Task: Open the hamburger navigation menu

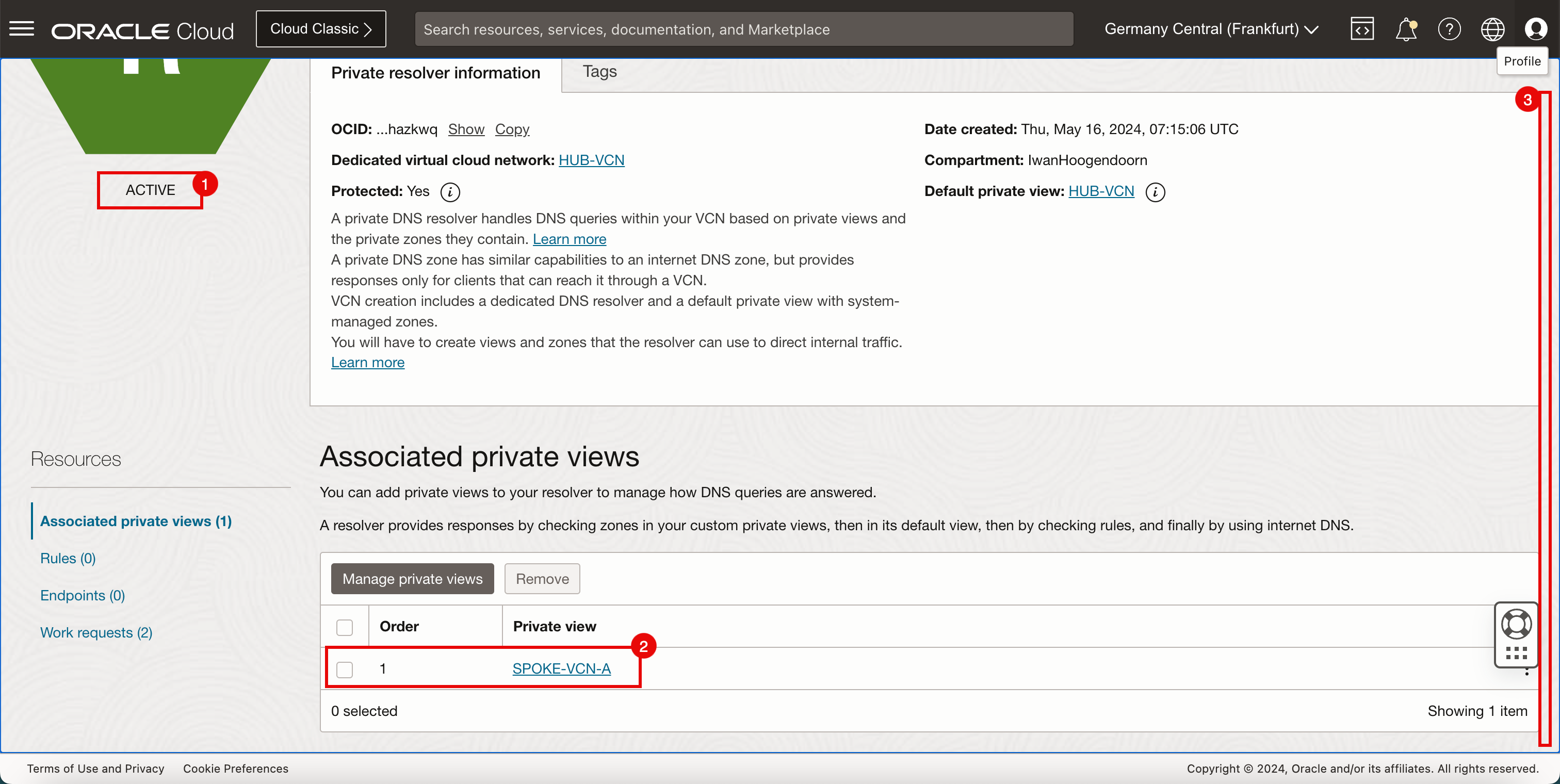Action: [x=22, y=28]
